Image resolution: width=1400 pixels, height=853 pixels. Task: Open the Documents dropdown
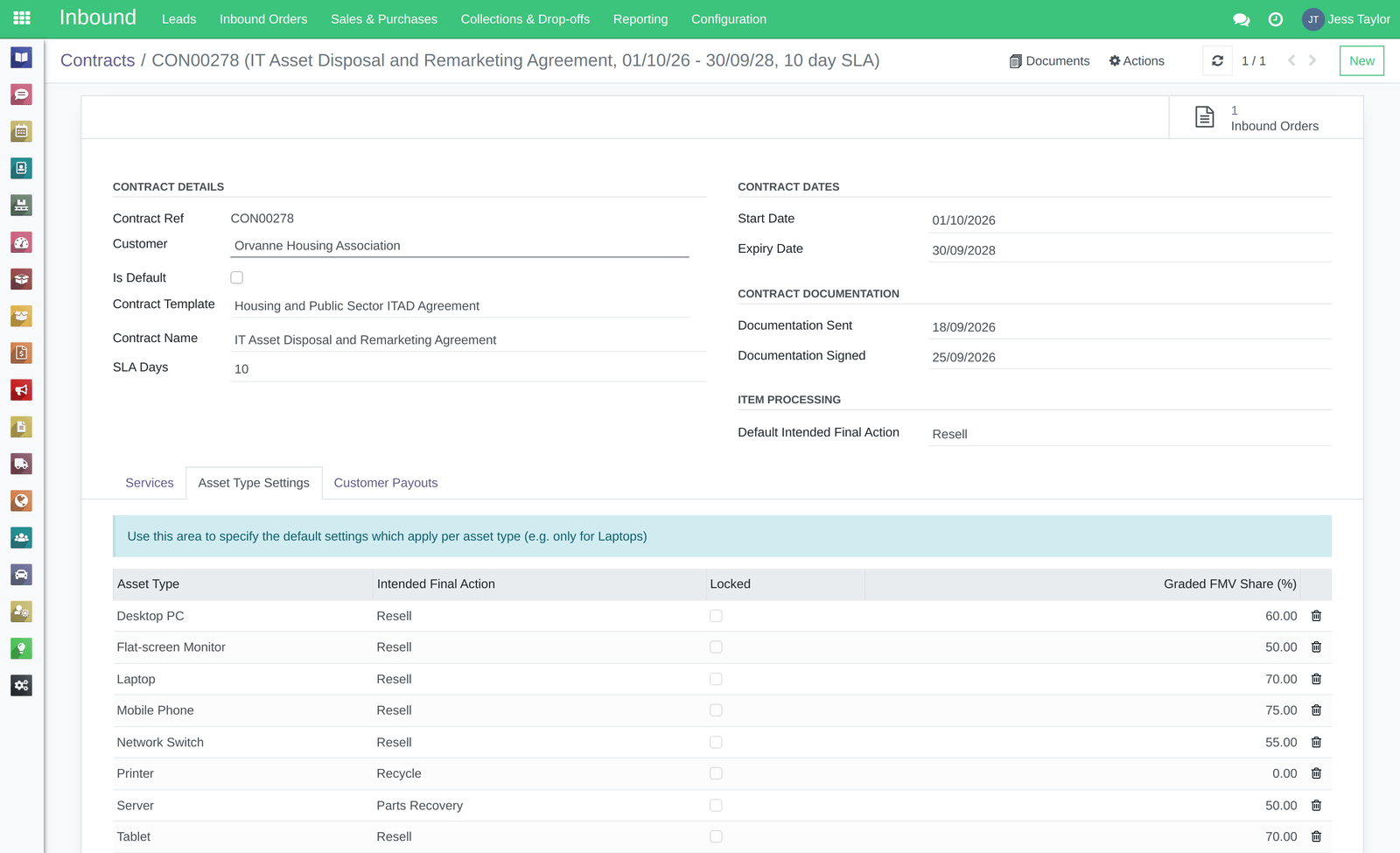tap(1049, 60)
